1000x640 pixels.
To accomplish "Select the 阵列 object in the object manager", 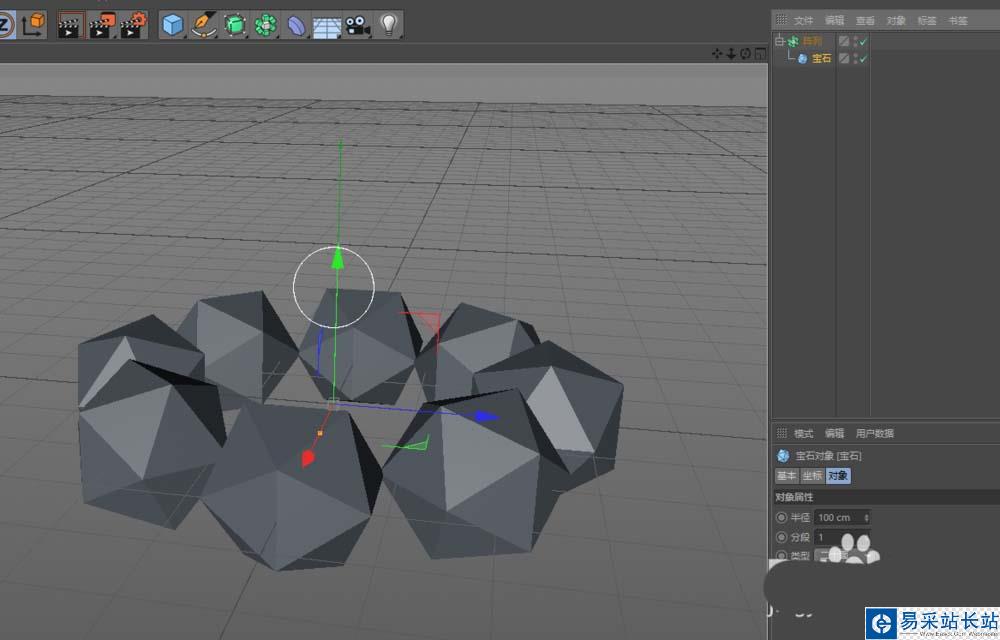I will [812, 41].
